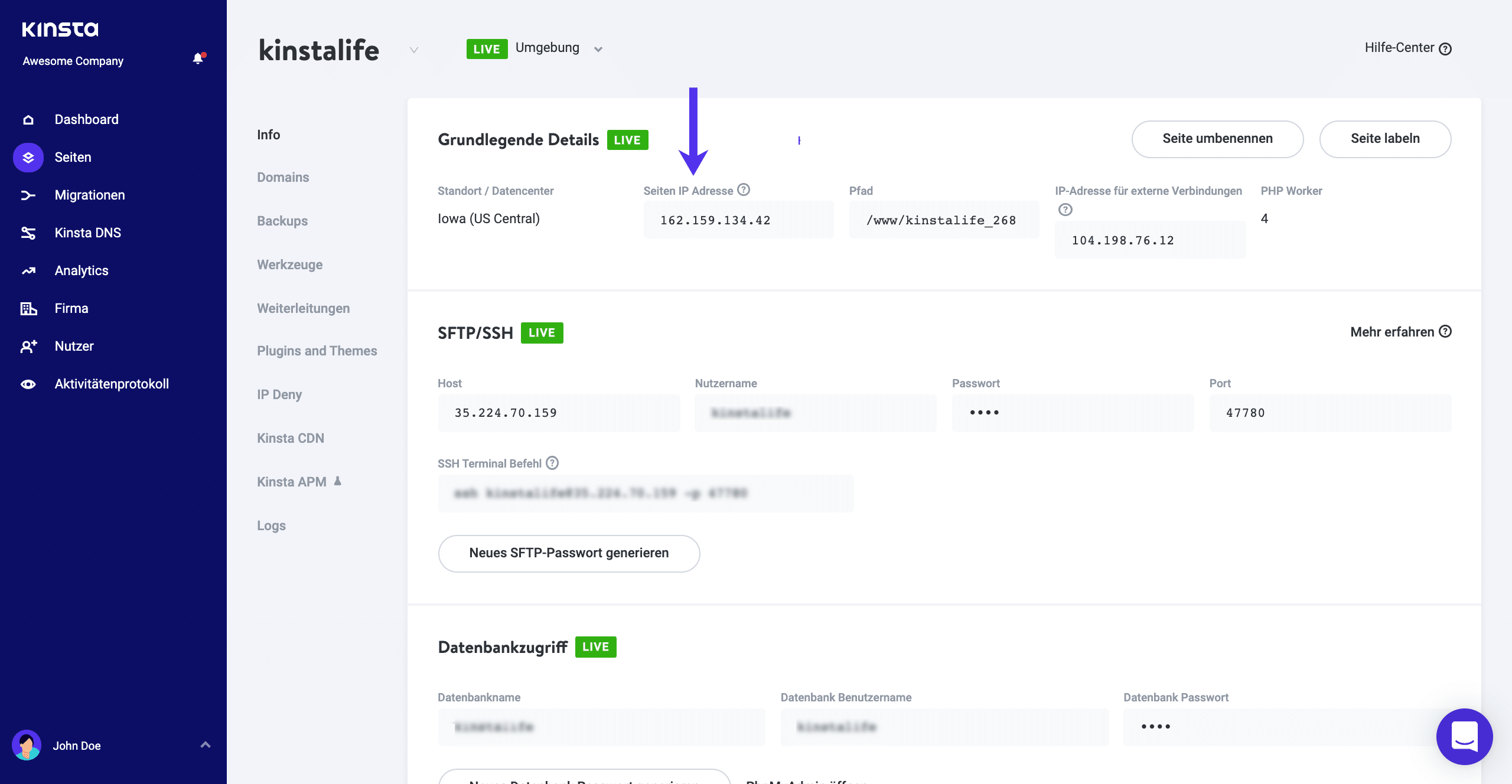Click the Migrationen sidebar icon
Image resolution: width=1512 pixels, height=784 pixels.
(28, 195)
